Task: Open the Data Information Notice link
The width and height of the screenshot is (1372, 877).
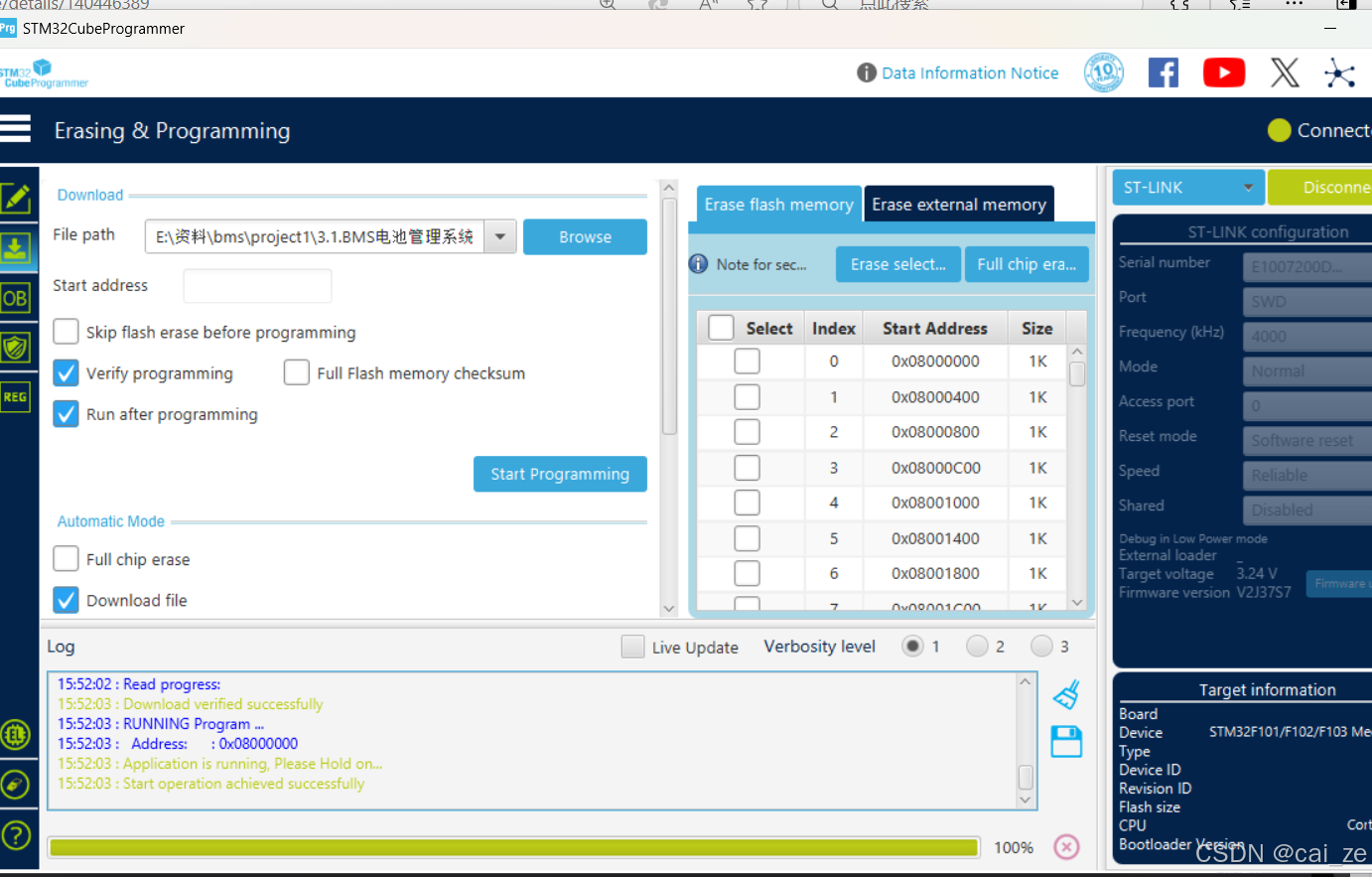Action: tap(970, 73)
